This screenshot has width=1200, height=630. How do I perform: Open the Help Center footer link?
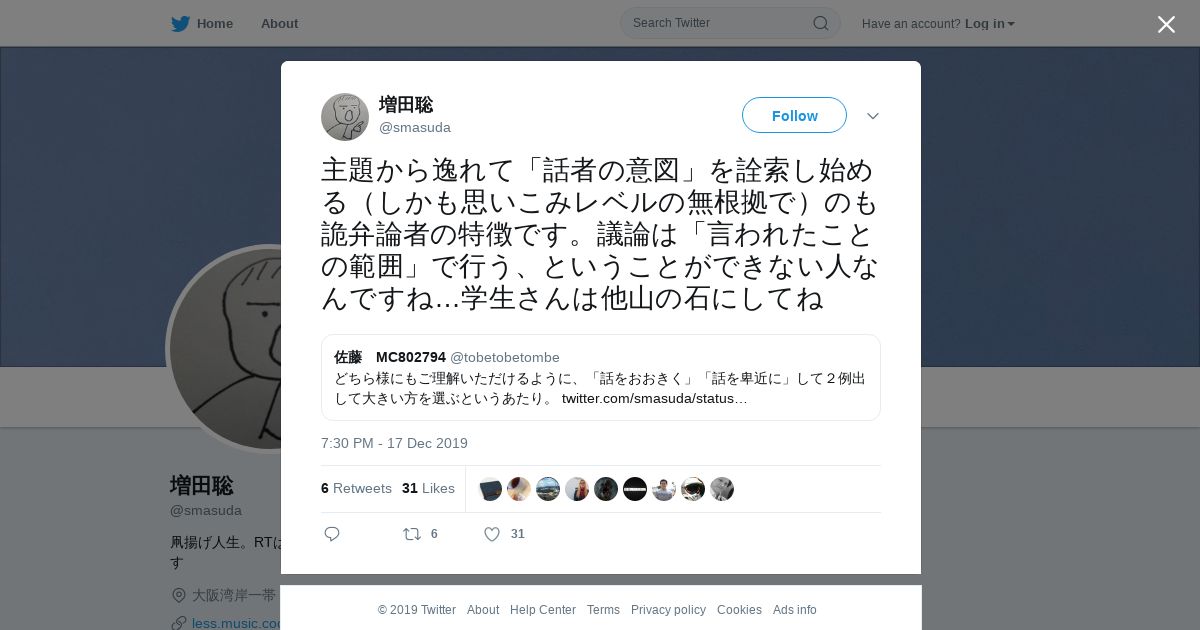(x=543, y=610)
